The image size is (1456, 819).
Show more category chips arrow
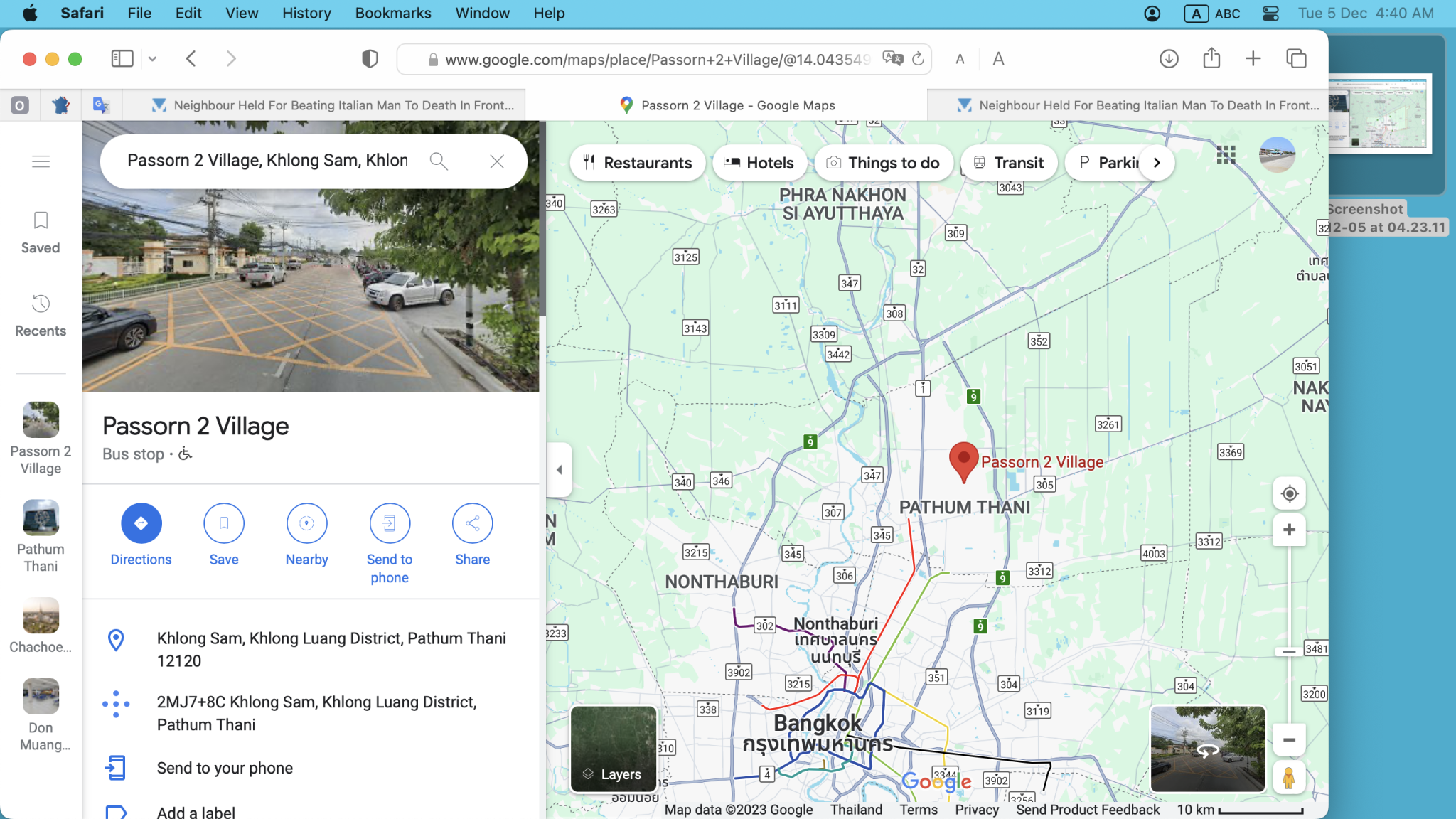(1157, 163)
